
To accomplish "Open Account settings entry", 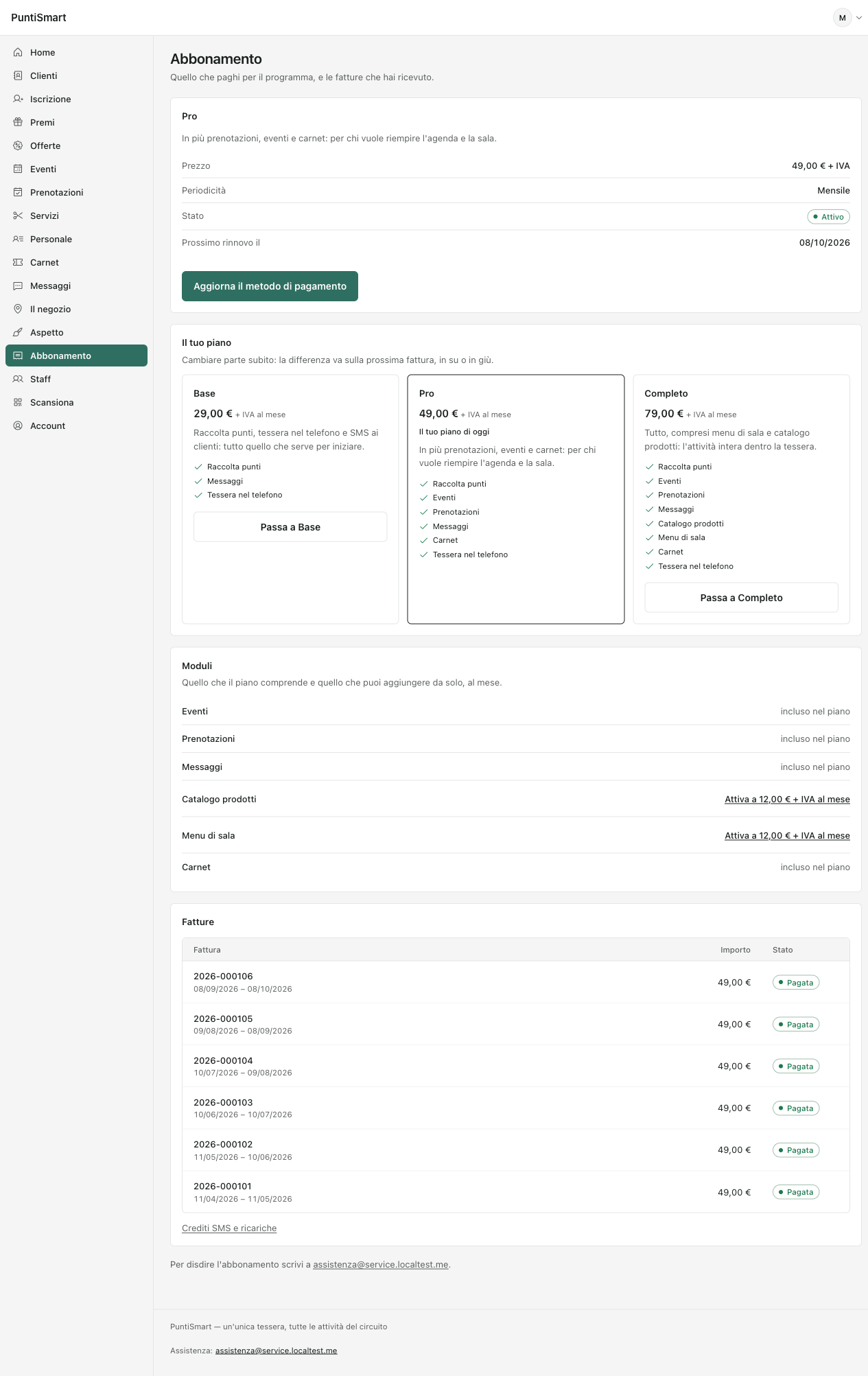I will [76, 425].
